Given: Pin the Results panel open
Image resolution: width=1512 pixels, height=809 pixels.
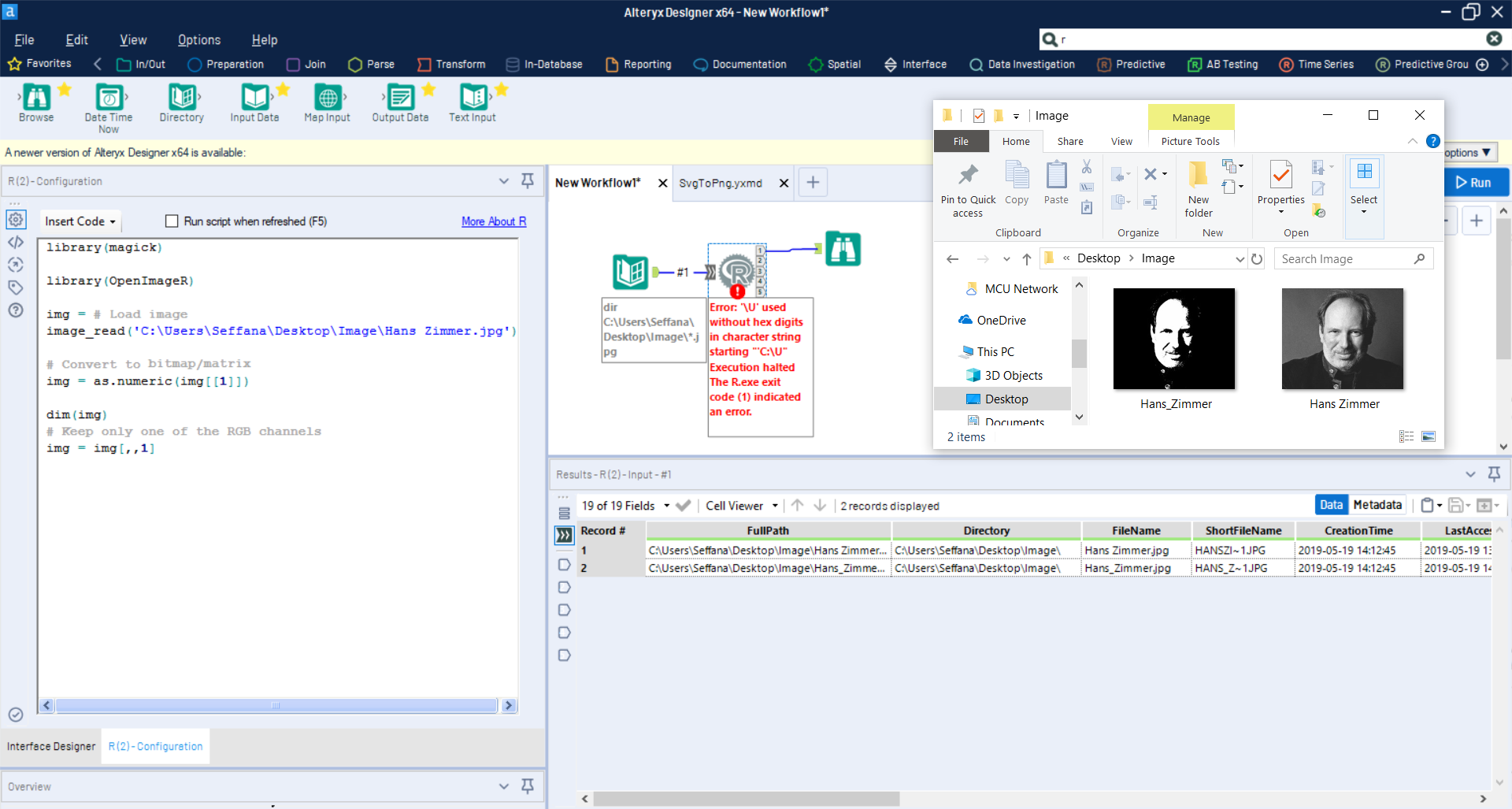Looking at the screenshot, I should coord(1494,474).
